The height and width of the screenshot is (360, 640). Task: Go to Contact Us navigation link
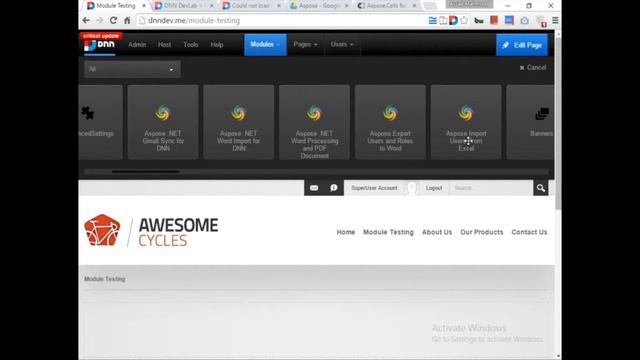click(529, 232)
